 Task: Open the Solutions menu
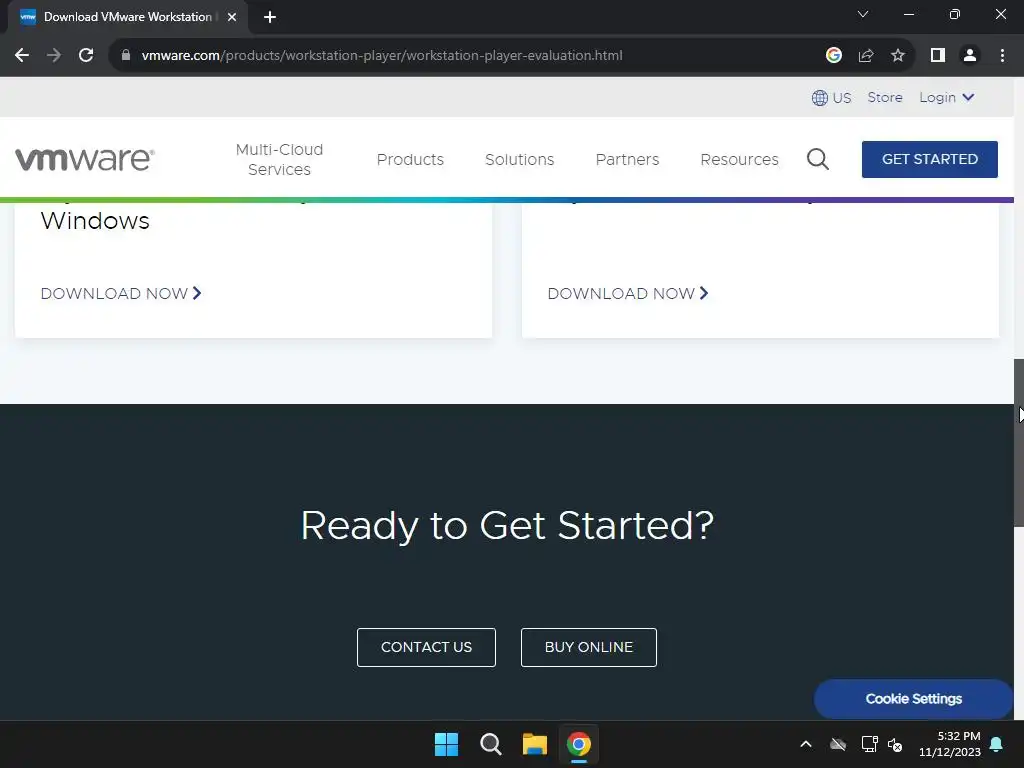coord(519,159)
